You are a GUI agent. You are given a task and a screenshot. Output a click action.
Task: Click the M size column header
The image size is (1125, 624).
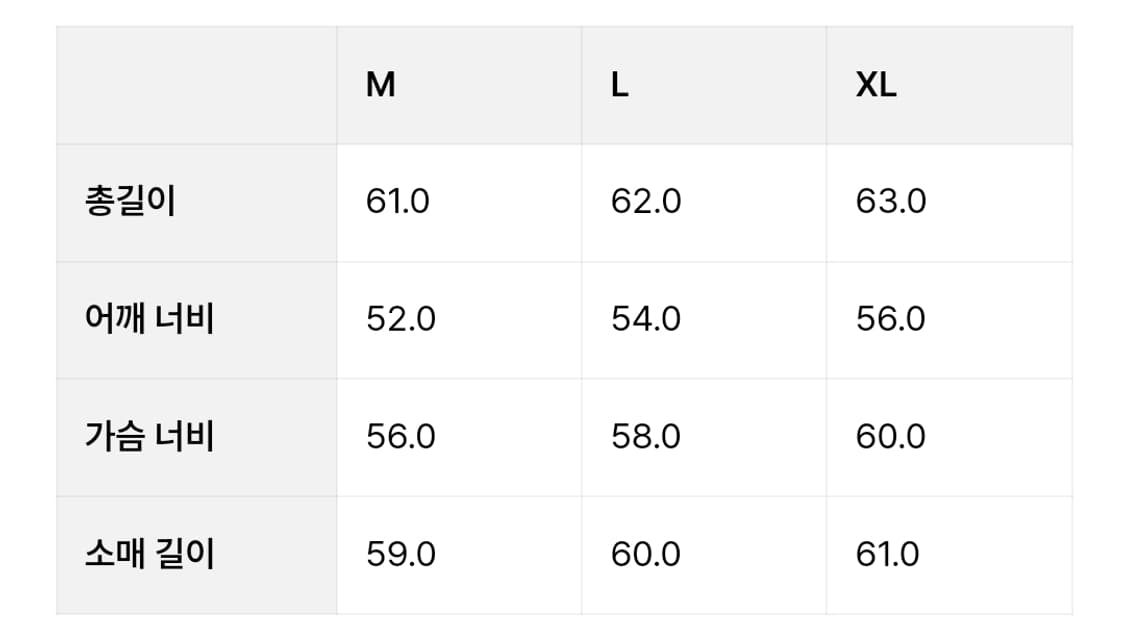coord(459,85)
